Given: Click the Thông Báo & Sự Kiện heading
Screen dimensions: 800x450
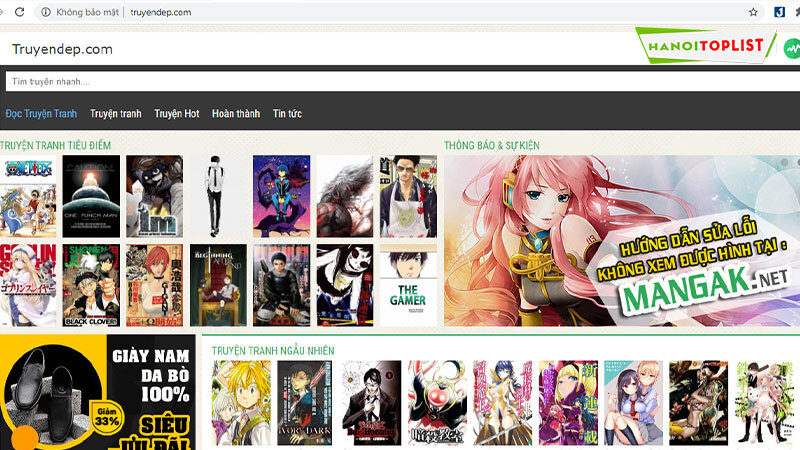Looking at the screenshot, I should tap(492, 145).
